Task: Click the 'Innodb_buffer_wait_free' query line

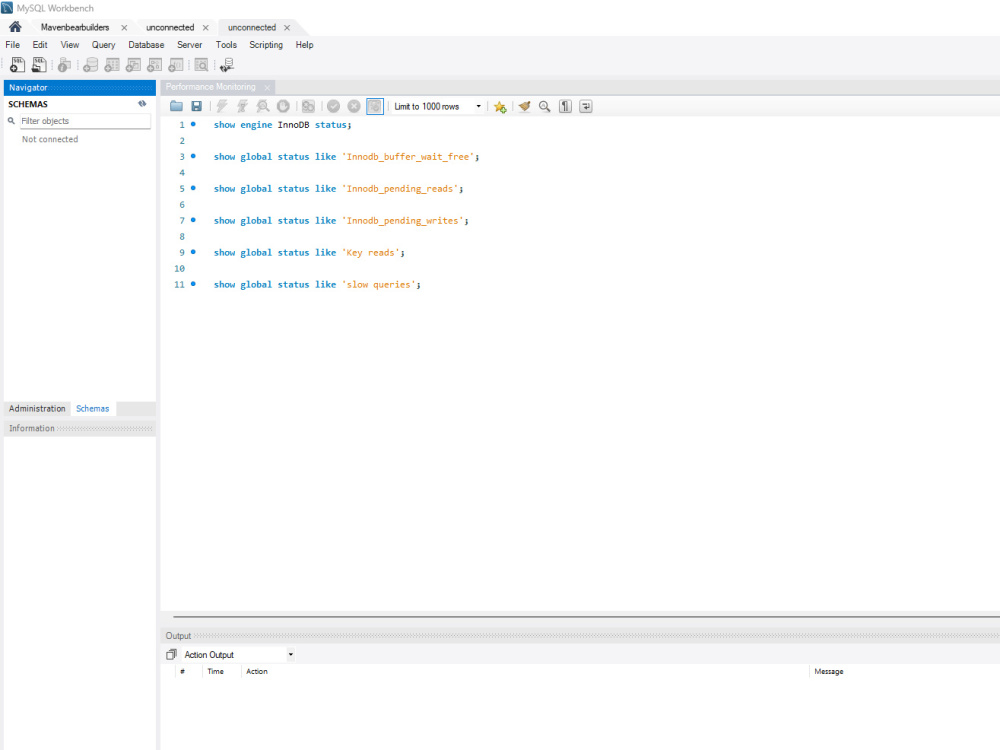Action: pos(346,157)
